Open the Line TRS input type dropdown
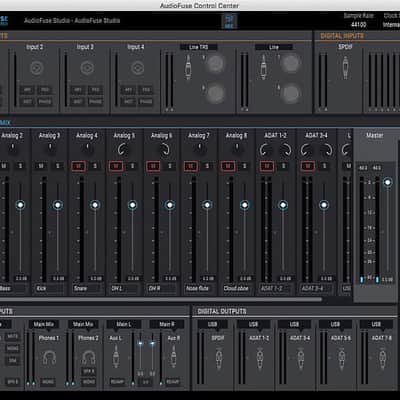 pyautogui.click(x=199, y=47)
